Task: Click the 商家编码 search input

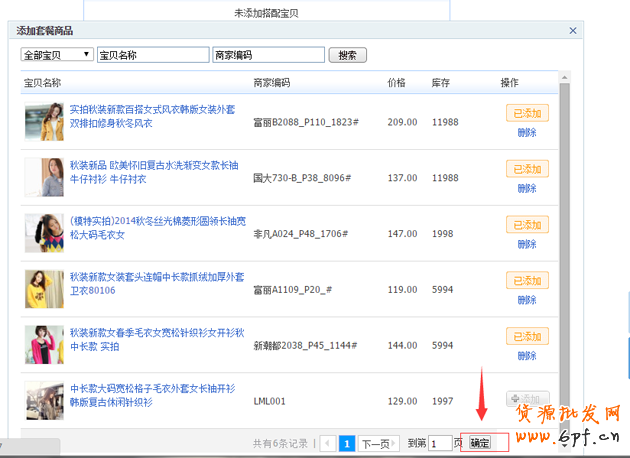Action: (x=267, y=55)
